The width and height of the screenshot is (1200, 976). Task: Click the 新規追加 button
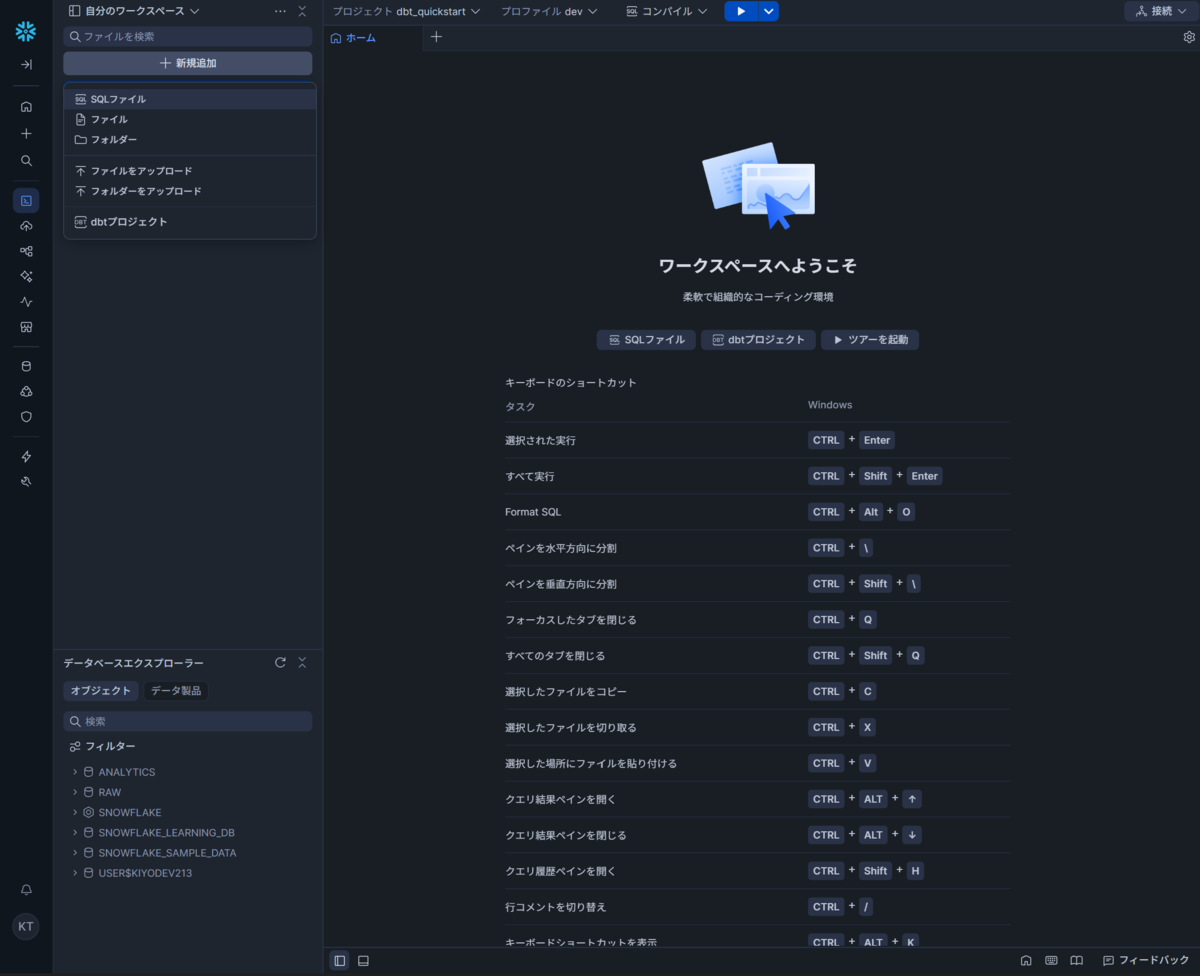click(x=188, y=63)
